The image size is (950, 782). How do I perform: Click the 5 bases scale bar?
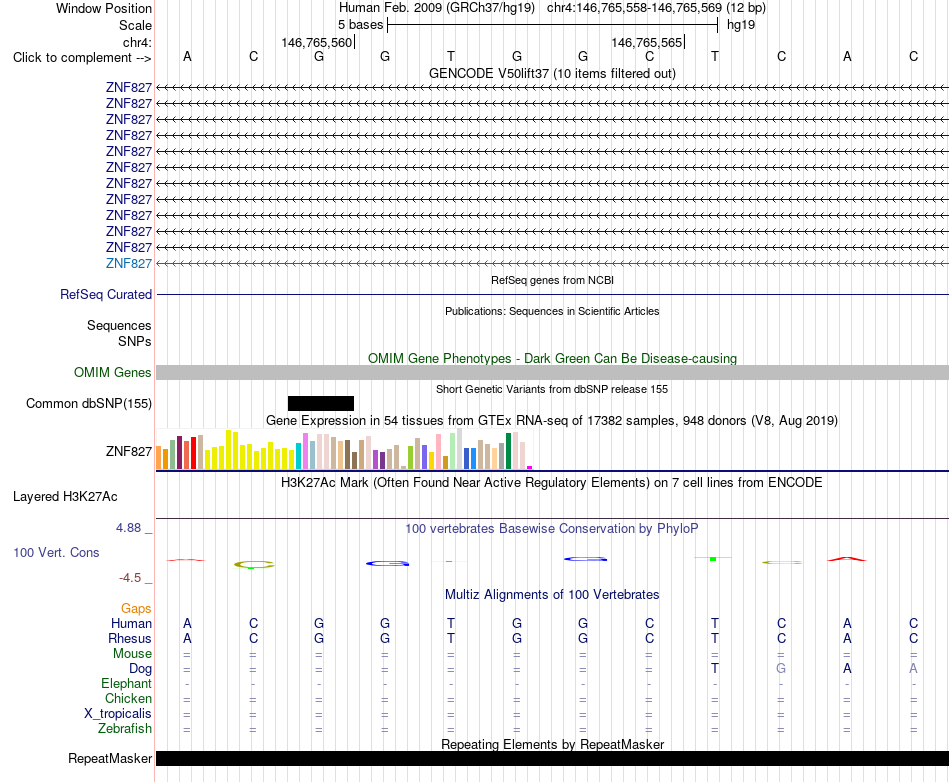point(552,25)
